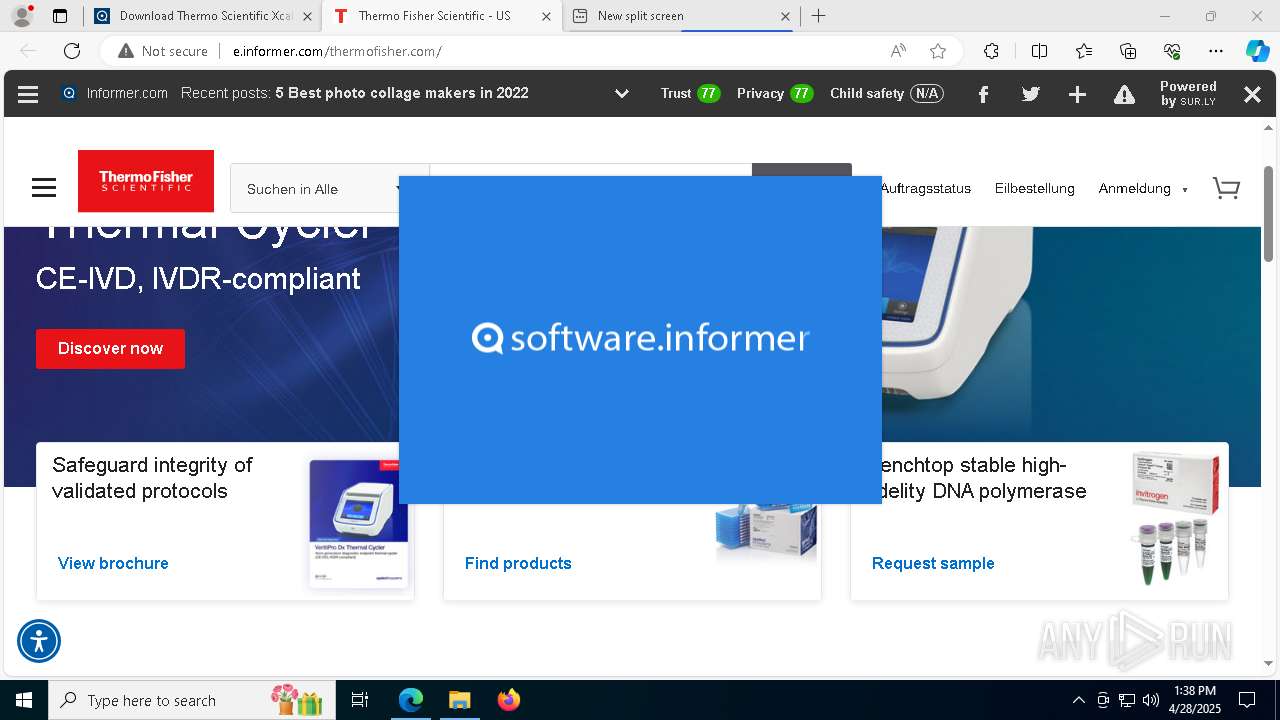Image resolution: width=1280 pixels, height=720 pixels.
Task: Click View brochure link
Action: (113, 563)
